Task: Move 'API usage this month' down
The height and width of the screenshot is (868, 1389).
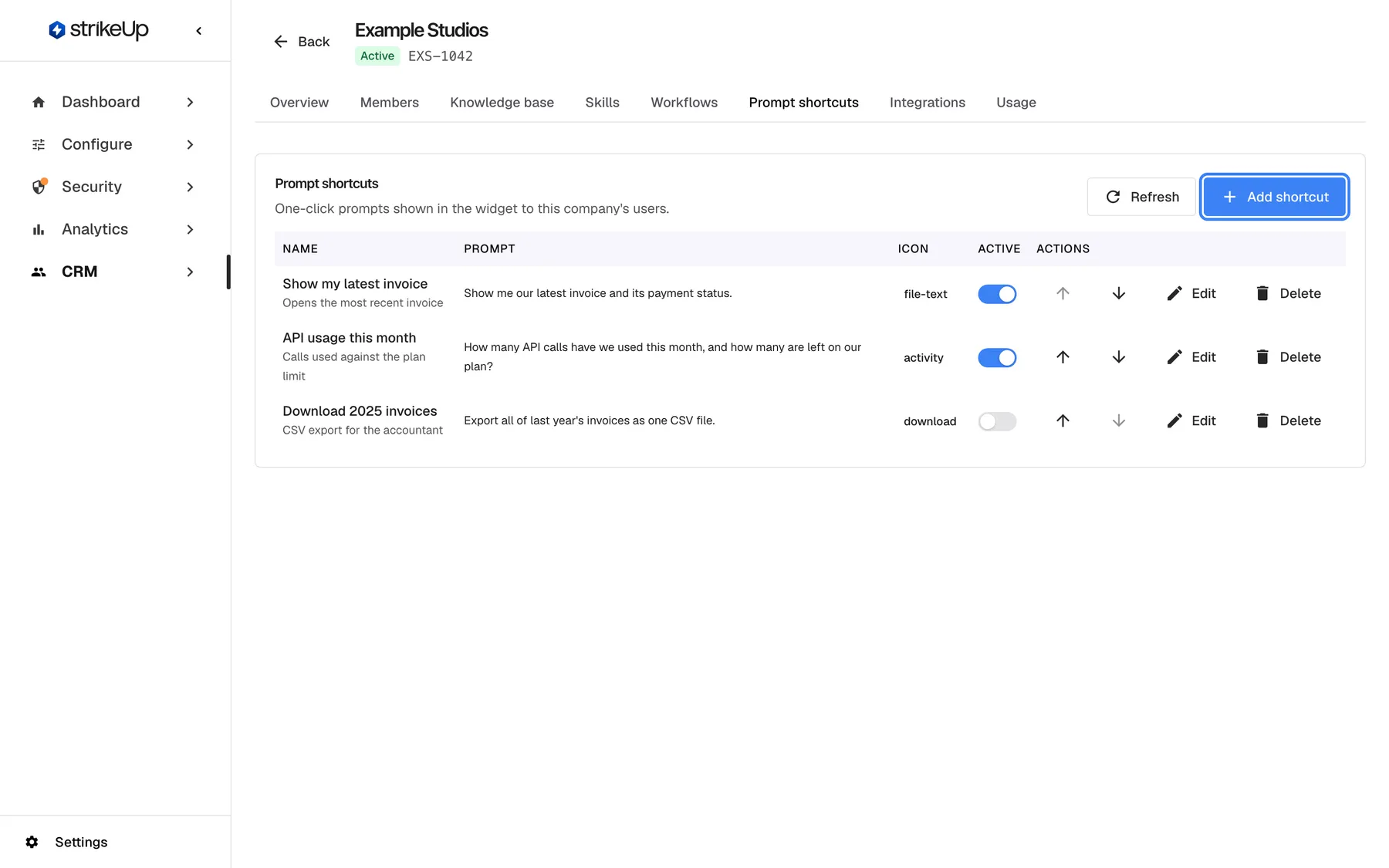Action: click(1119, 357)
